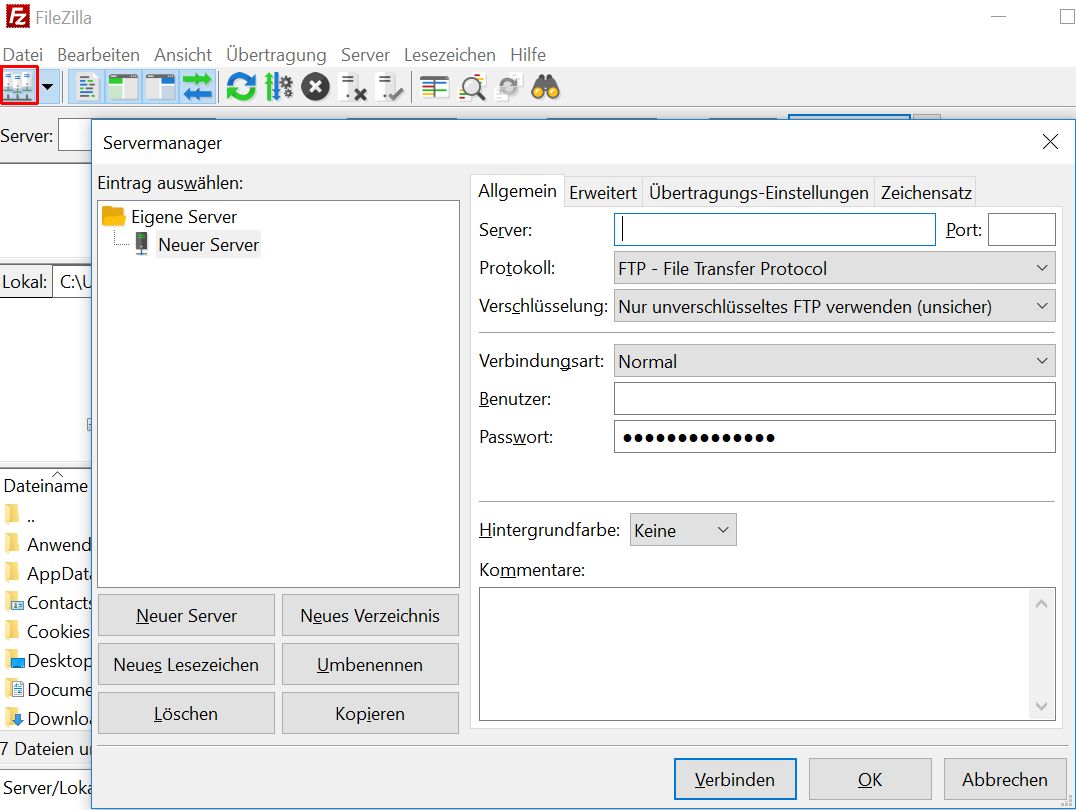Switch to the Erweitert tab

coord(603,193)
